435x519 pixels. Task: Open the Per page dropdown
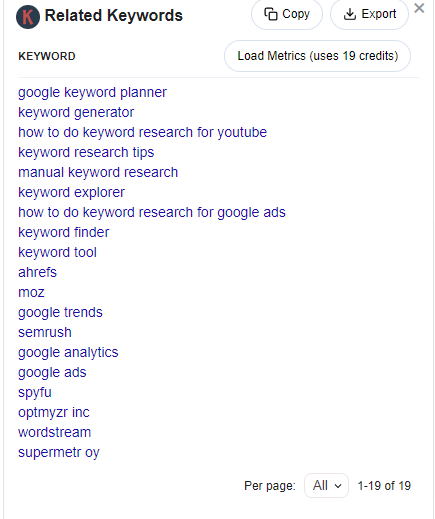326,485
